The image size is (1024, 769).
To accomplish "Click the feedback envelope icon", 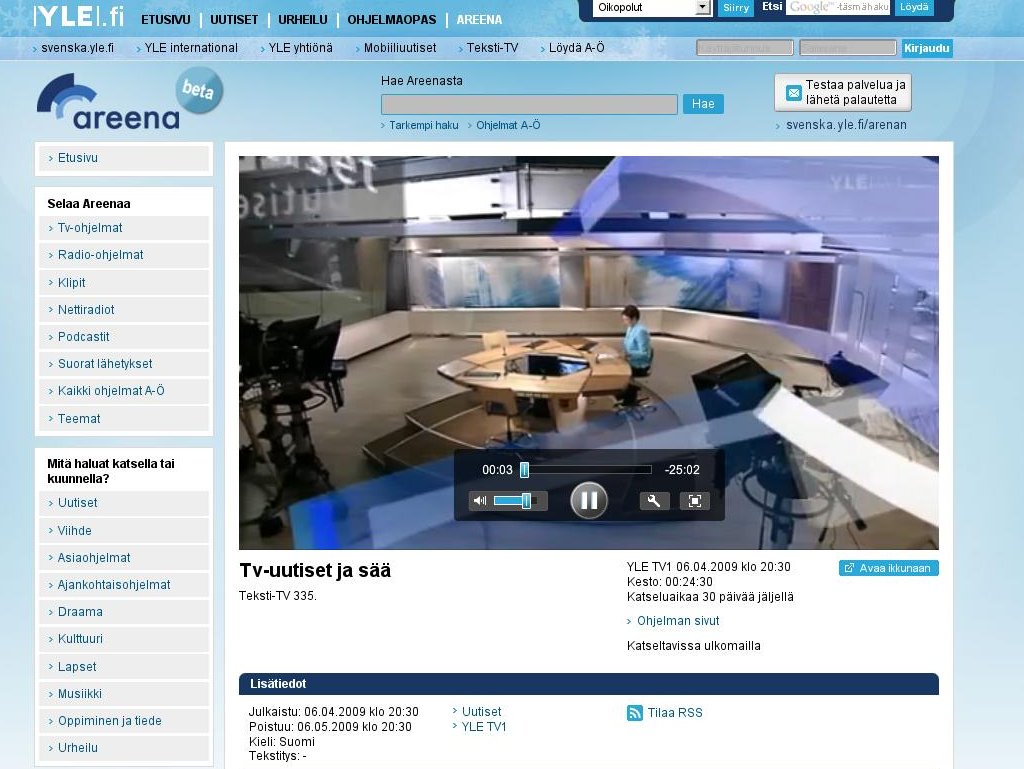I will [793, 93].
